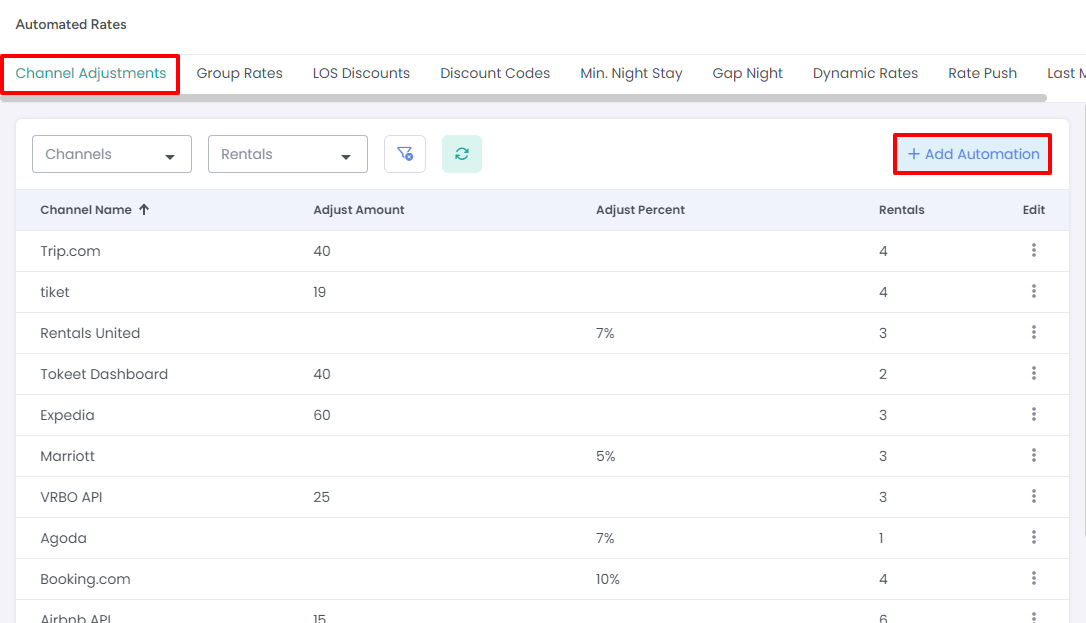
Task: Click the Agoda channel name
Action: (63, 539)
